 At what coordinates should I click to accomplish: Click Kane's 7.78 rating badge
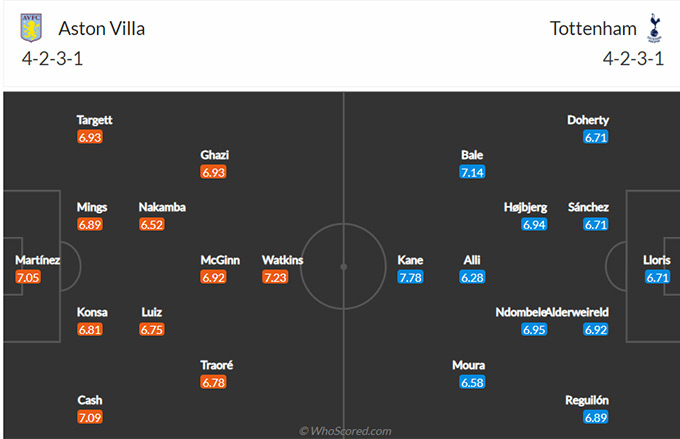(410, 277)
